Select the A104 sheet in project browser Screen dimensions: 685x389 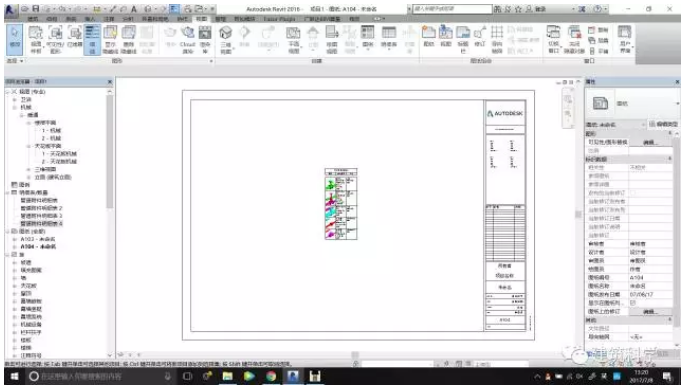[x=38, y=247]
